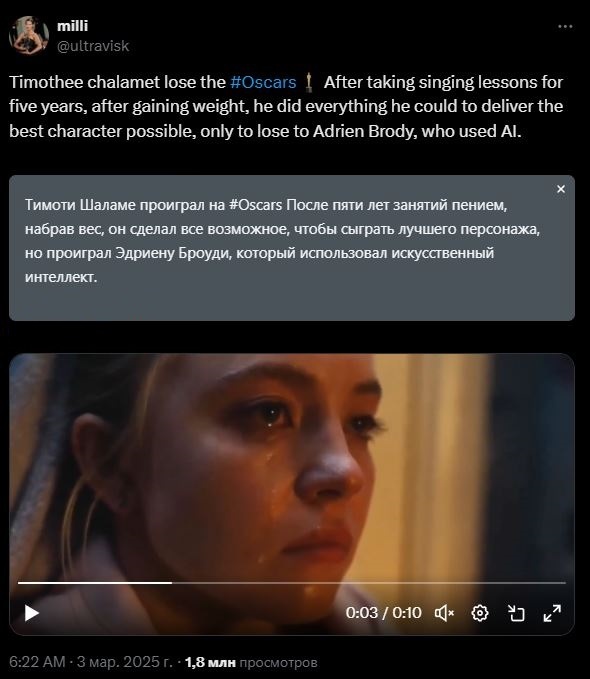The width and height of the screenshot is (590, 679).
Task: Close the Russian translation box
Action: click(x=561, y=189)
